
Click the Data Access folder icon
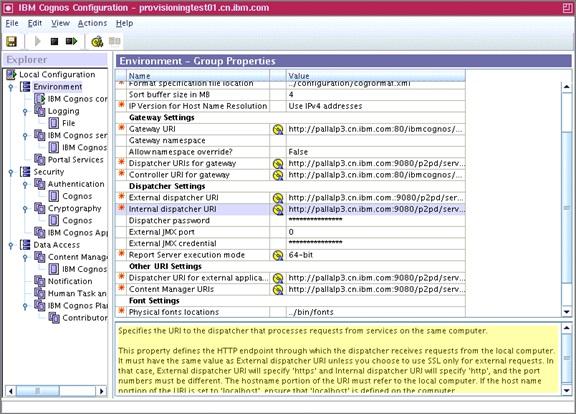(25, 245)
